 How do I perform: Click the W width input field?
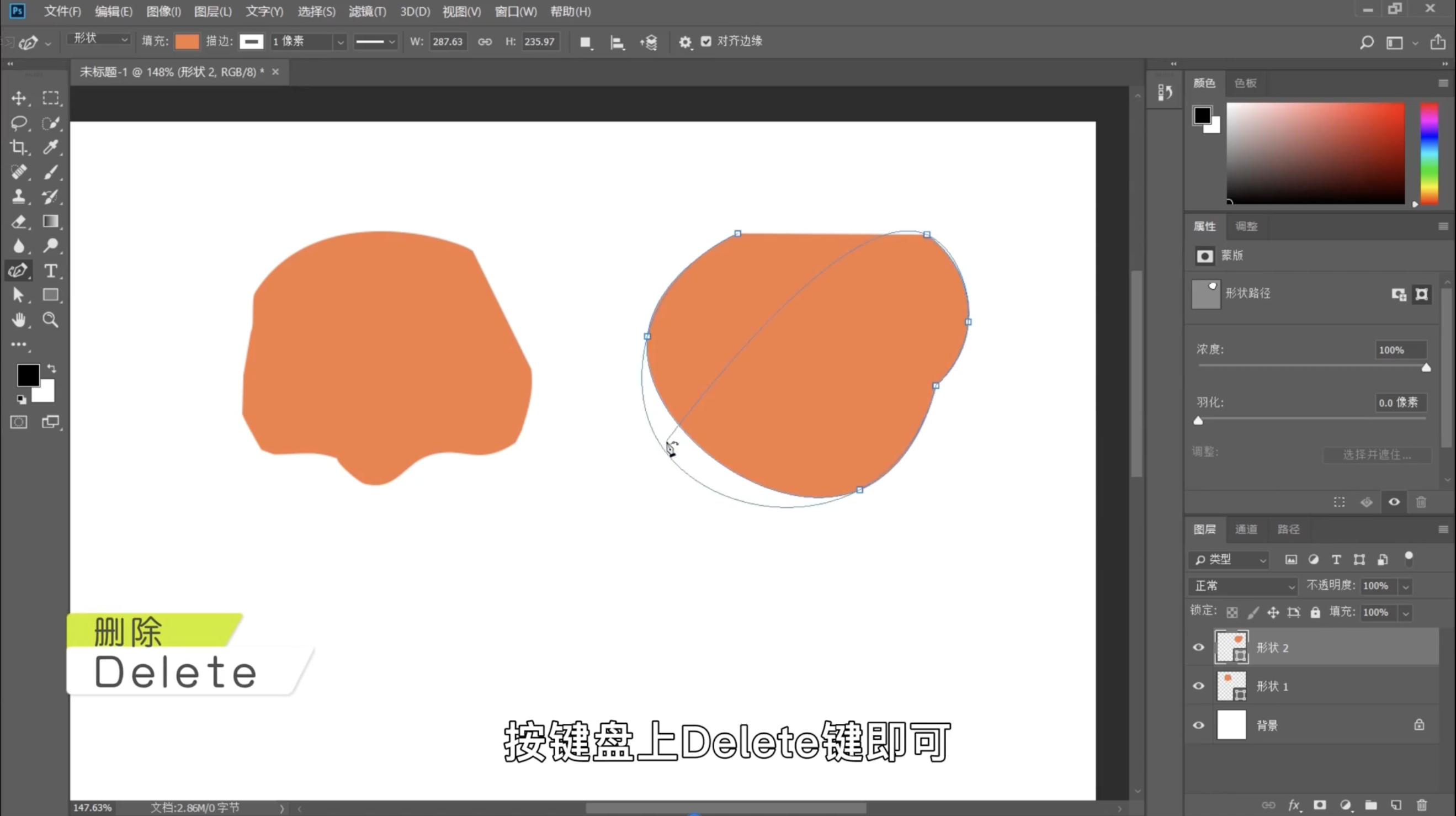point(447,41)
